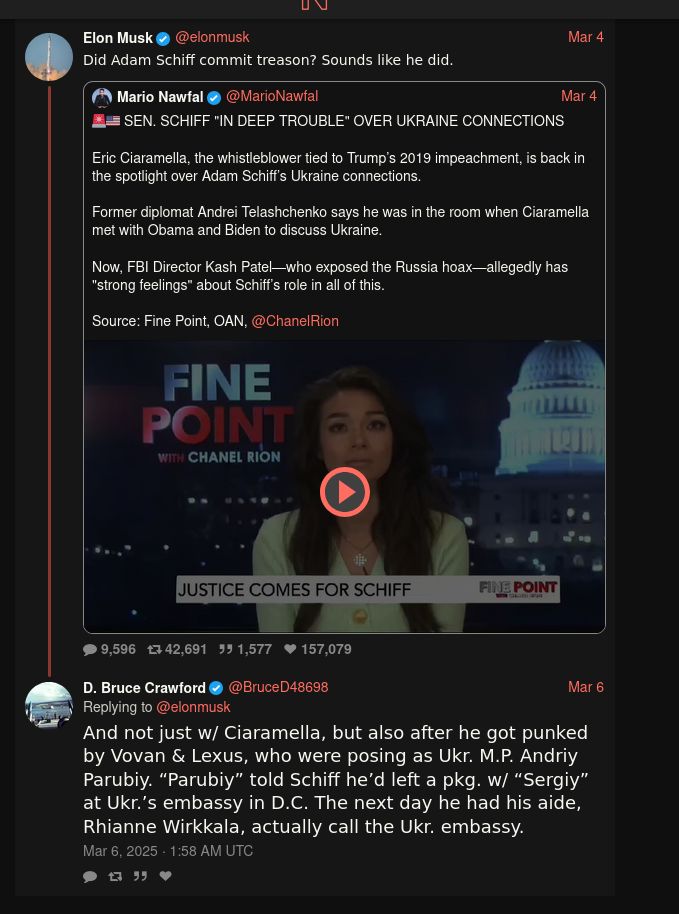Viewport: 679px width, 914px height.
Task: Click the Mario Nawfal display name
Action: (x=160, y=97)
